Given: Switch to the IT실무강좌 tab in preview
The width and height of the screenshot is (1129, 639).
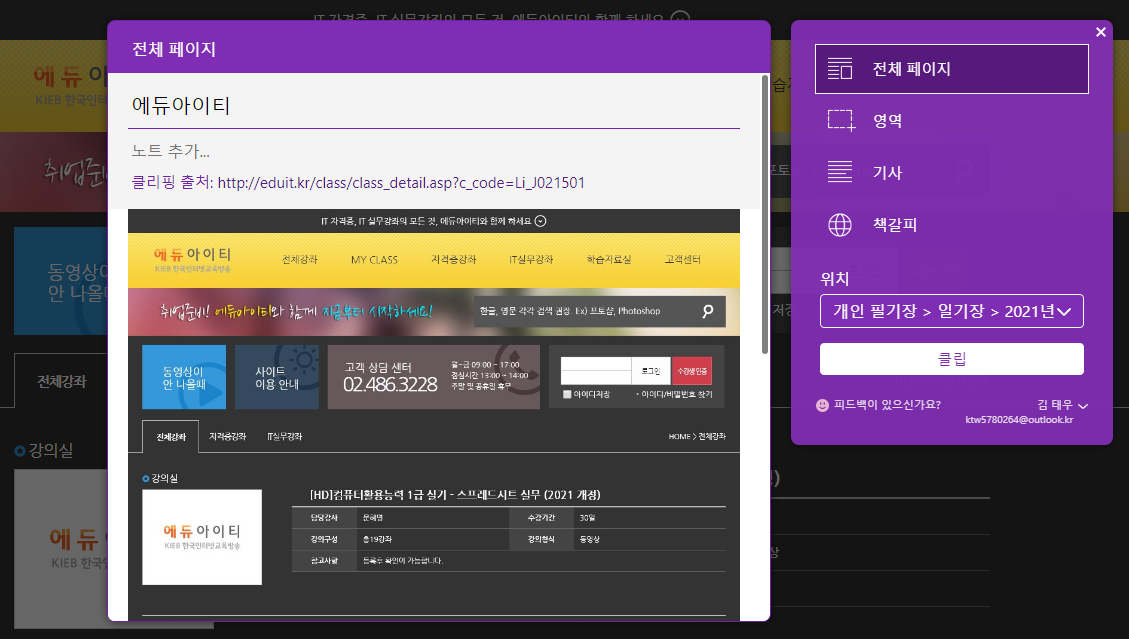Looking at the screenshot, I should tap(284, 437).
